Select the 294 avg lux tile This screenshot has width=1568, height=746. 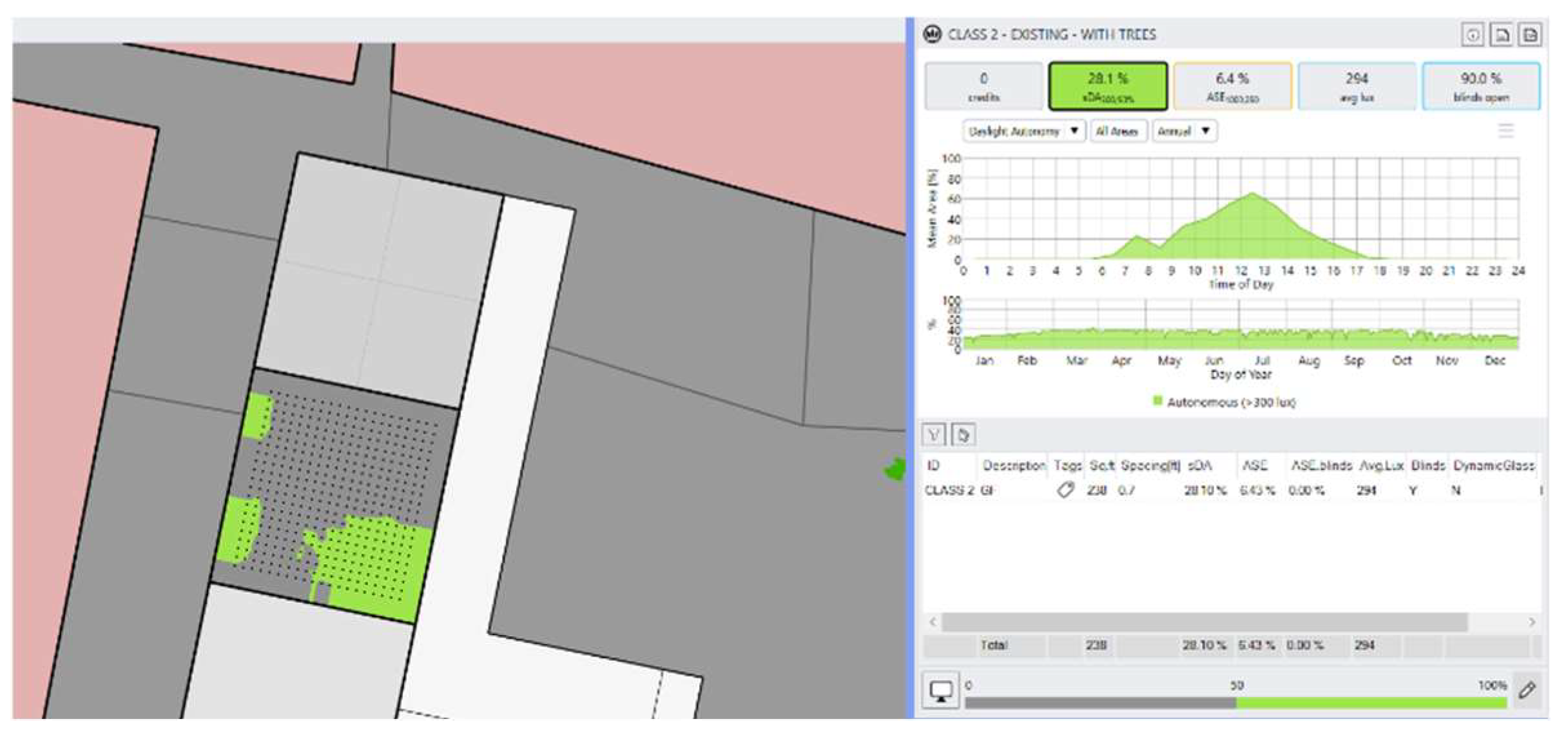tap(1357, 86)
